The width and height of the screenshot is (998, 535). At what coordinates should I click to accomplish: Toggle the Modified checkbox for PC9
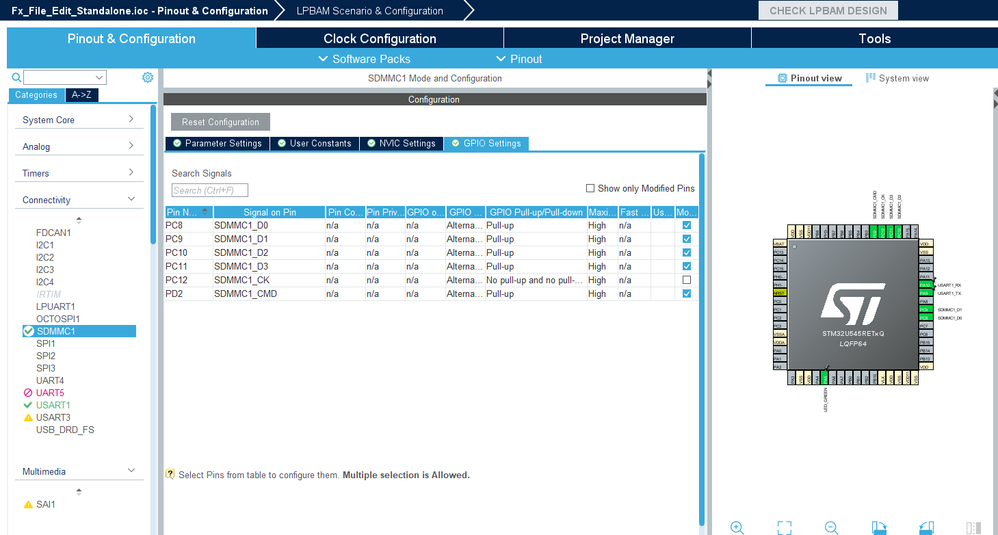coord(686,239)
